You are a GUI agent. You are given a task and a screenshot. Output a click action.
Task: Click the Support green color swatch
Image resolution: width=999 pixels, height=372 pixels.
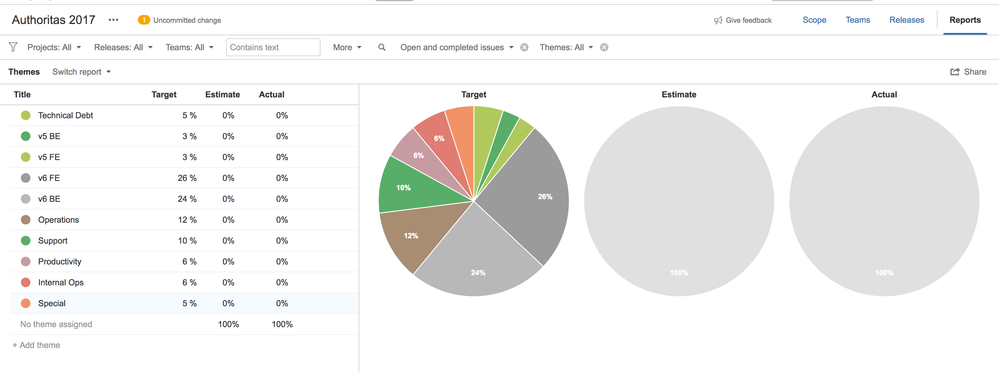[25, 241]
